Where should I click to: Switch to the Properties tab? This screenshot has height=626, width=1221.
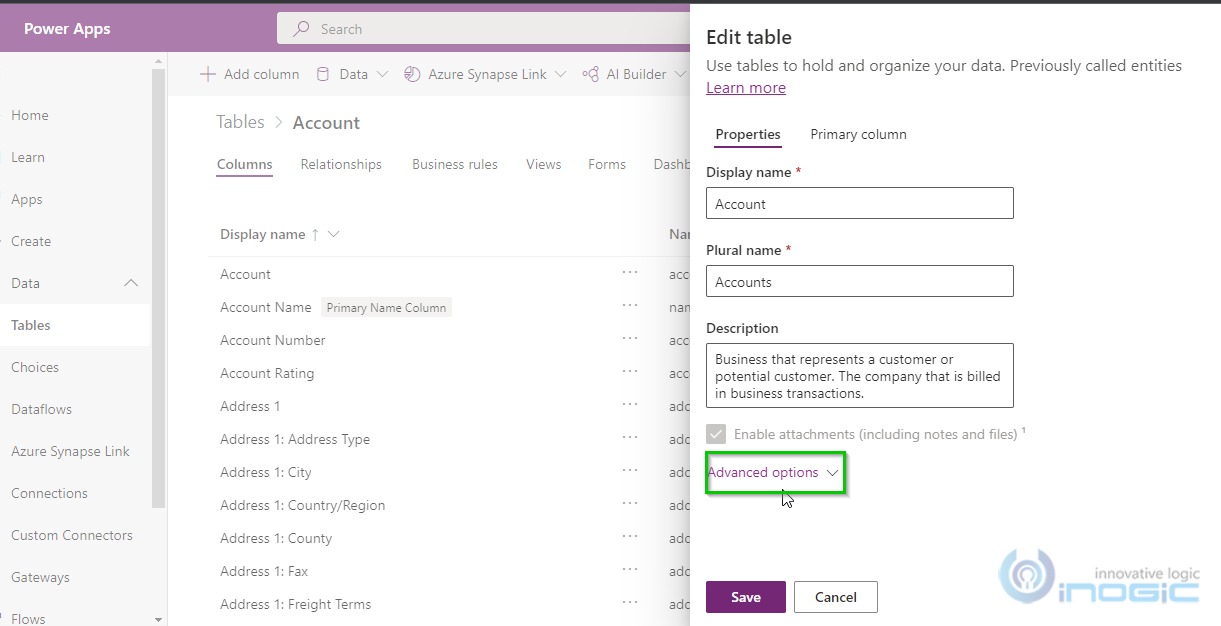pyautogui.click(x=748, y=134)
